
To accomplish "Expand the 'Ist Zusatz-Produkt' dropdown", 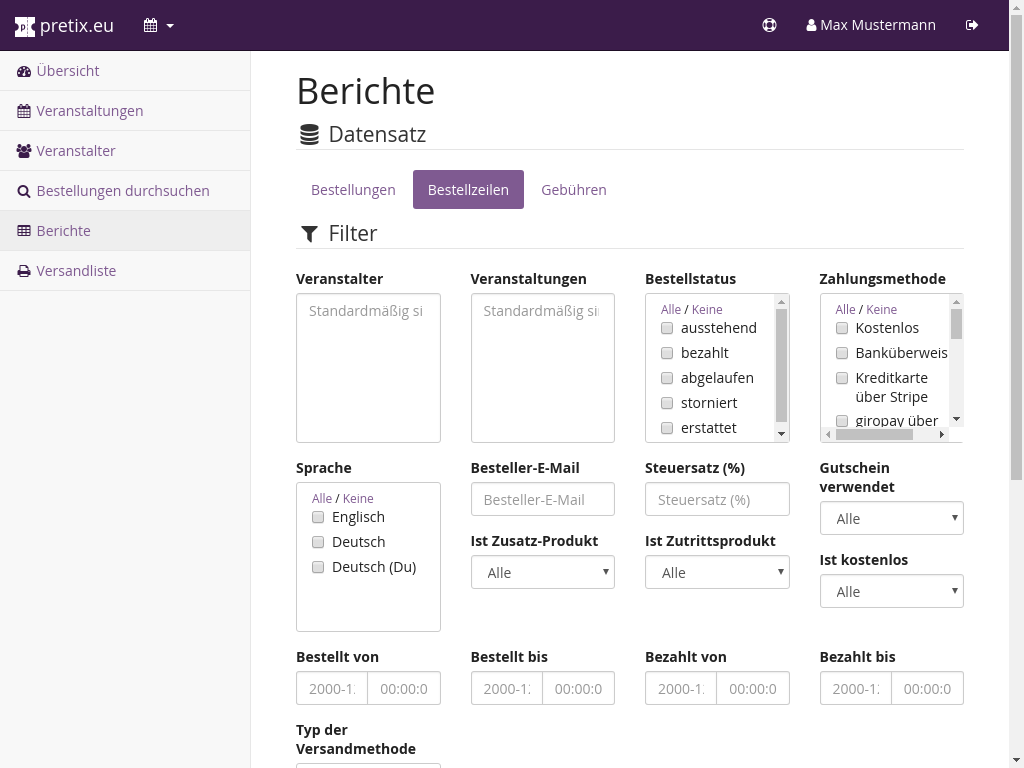I will pyautogui.click(x=542, y=573).
